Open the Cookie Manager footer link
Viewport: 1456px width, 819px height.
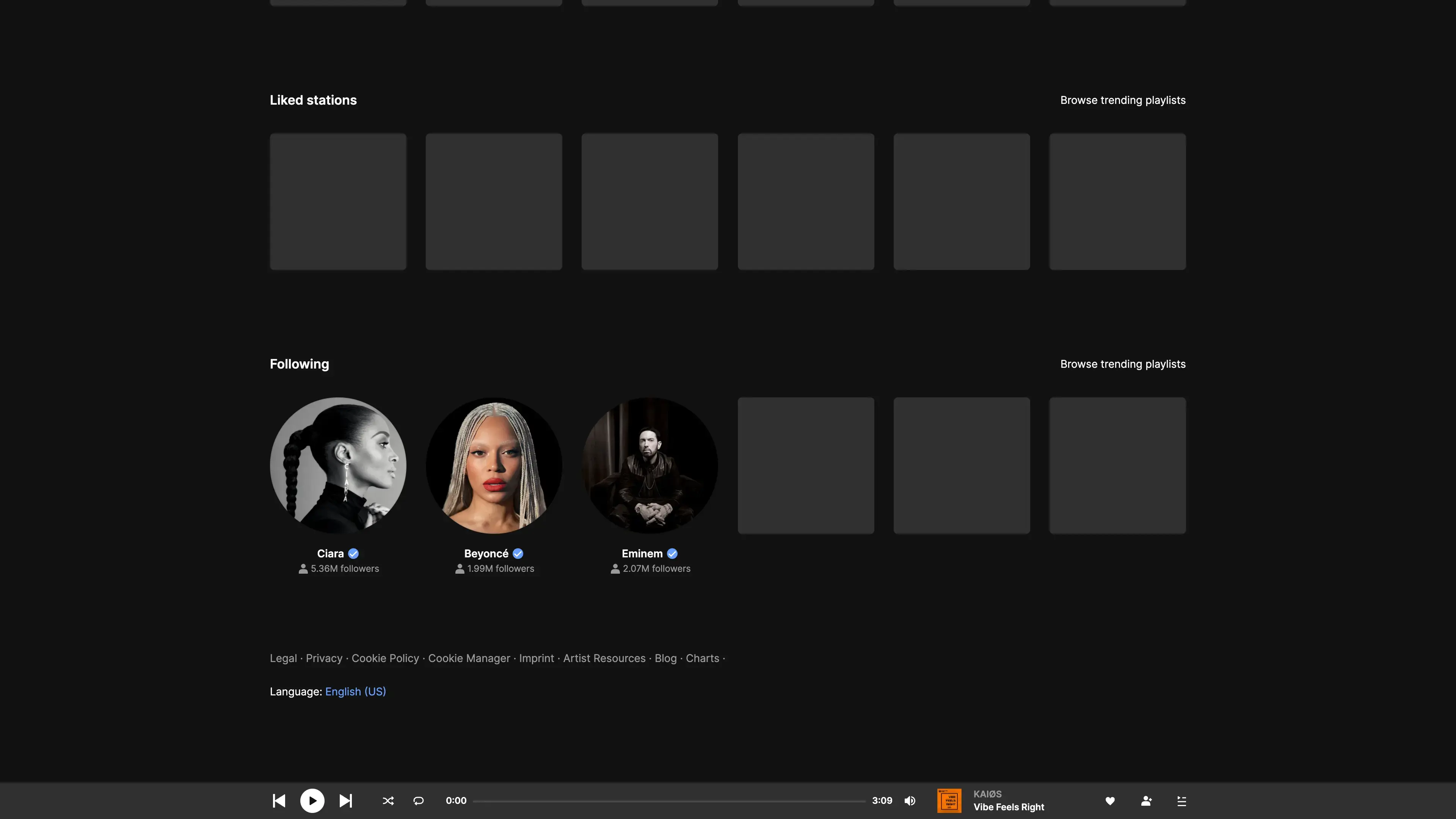469,658
